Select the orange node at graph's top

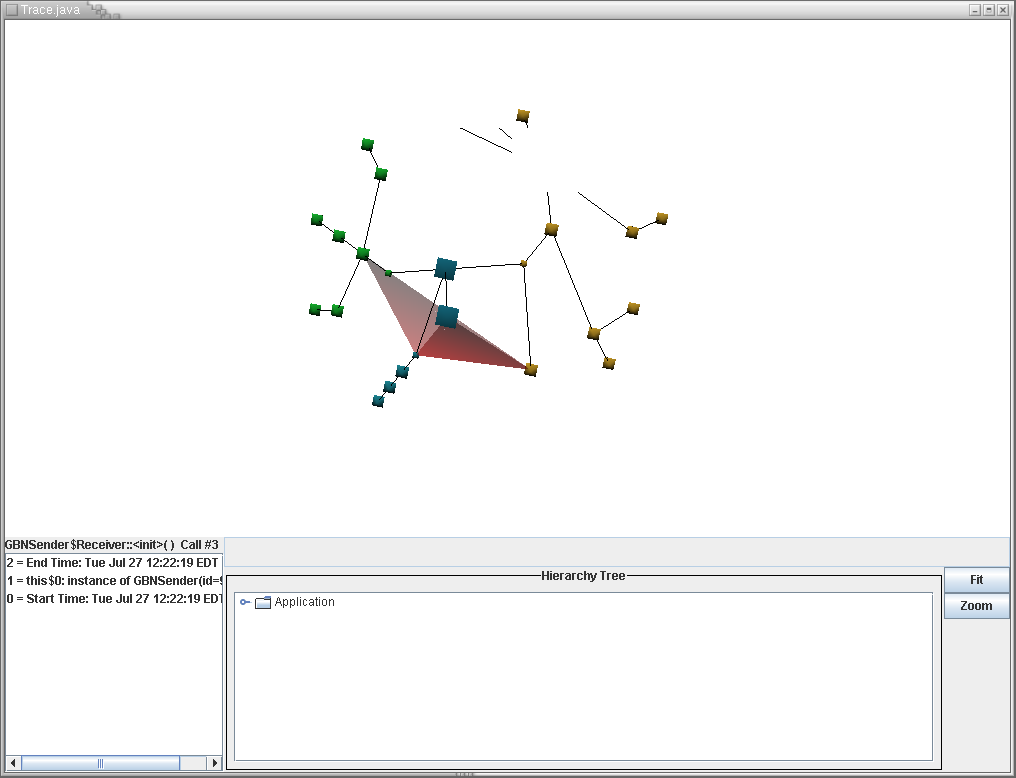tap(523, 116)
